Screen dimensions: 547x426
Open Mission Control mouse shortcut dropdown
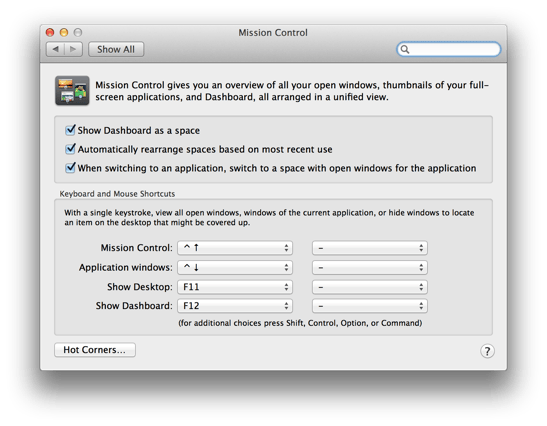370,248
